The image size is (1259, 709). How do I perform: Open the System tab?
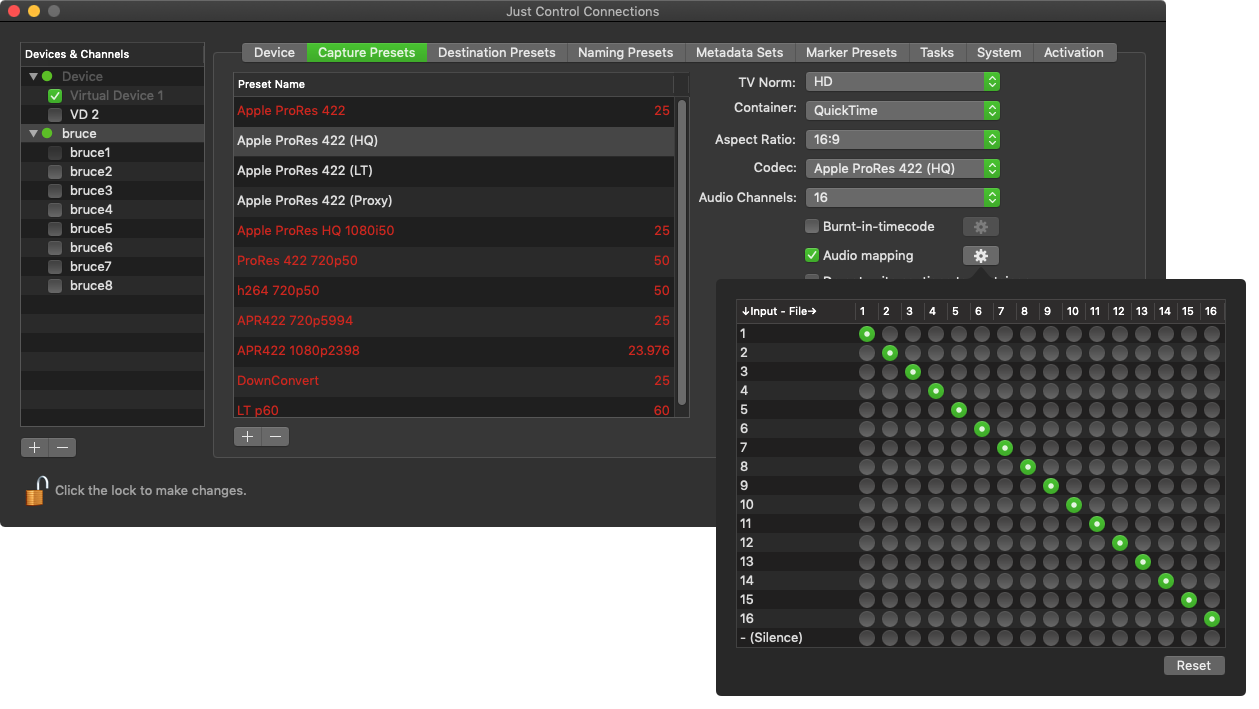999,52
